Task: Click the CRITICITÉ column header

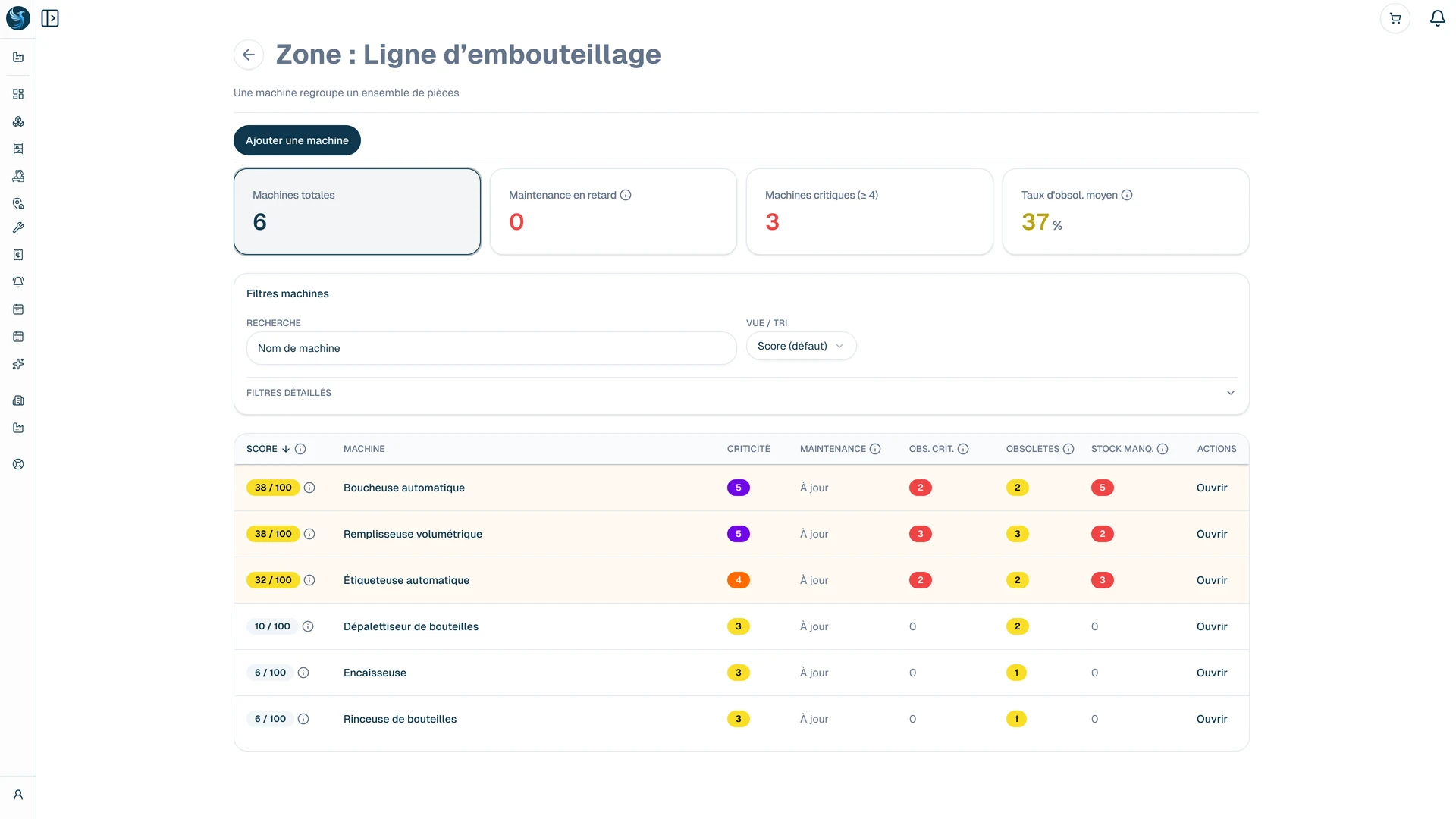Action: pyautogui.click(x=748, y=449)
